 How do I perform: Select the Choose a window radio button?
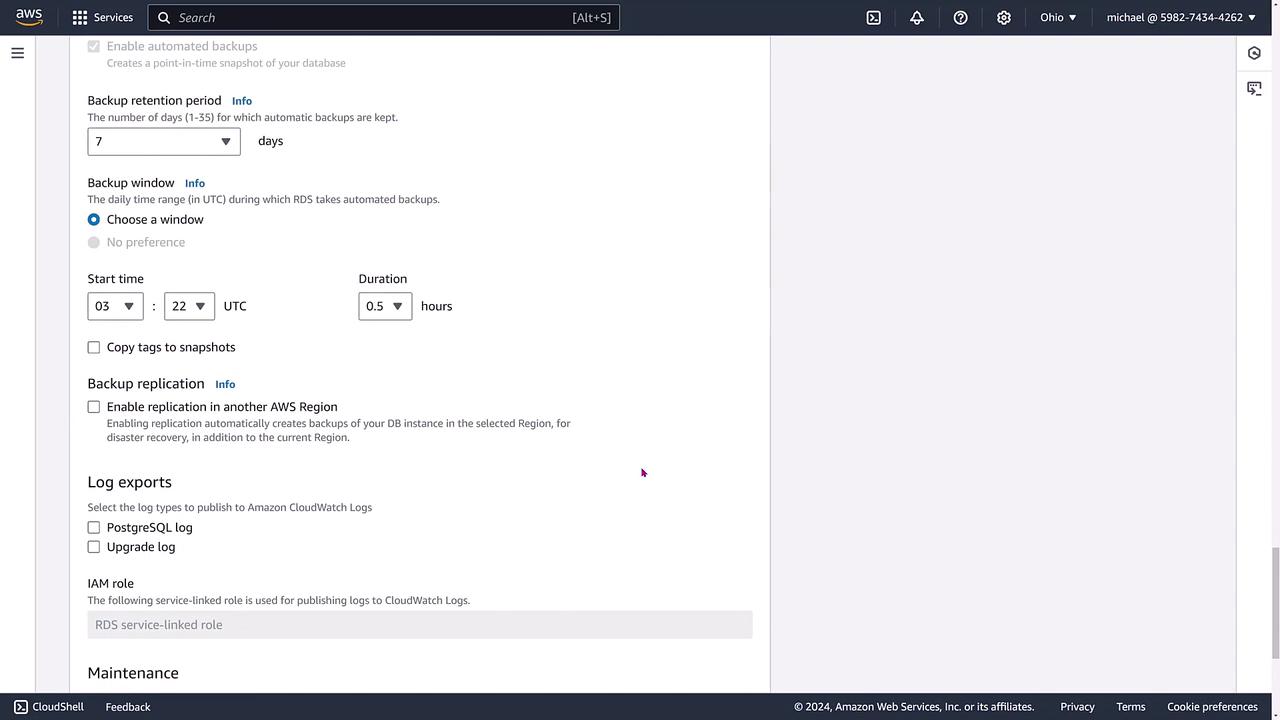click(94, 219)
